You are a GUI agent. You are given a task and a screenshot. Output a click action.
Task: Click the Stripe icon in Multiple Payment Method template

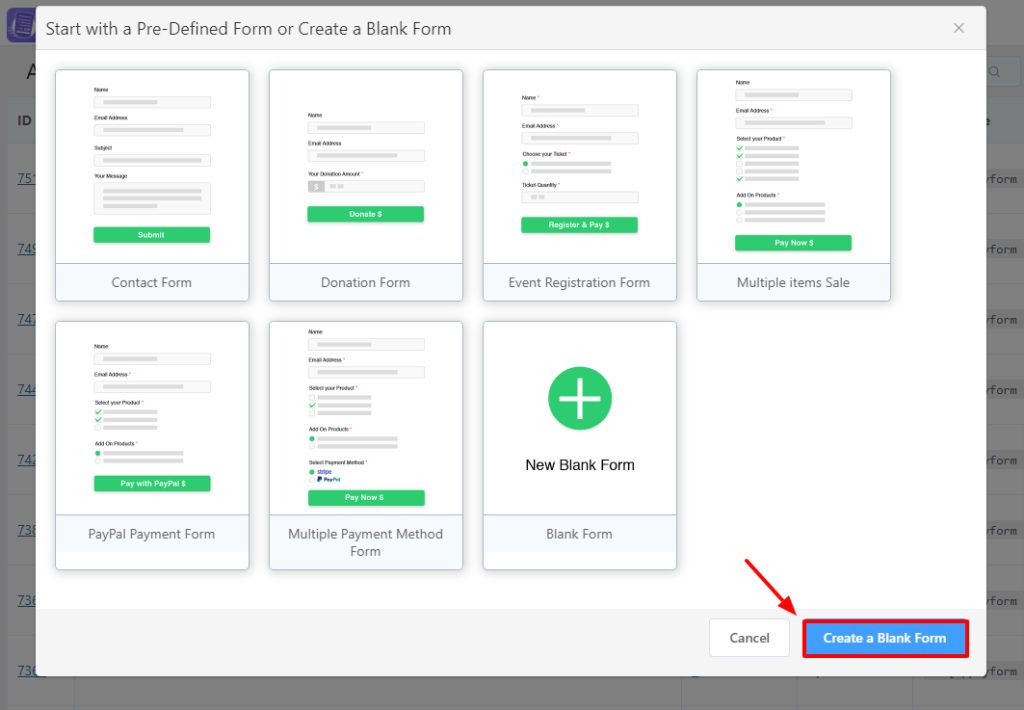coord(324,471)
